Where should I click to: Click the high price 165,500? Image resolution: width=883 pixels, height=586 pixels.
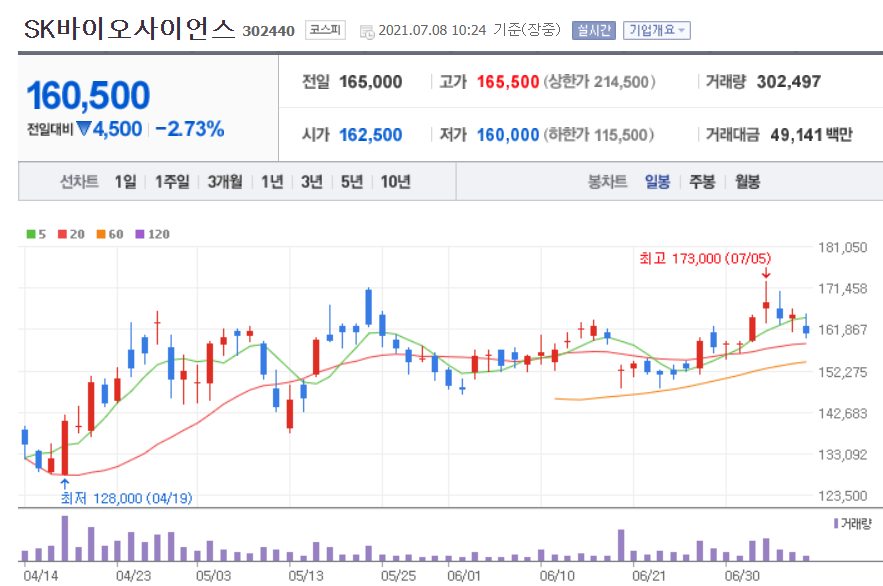(x=508, y=82)
